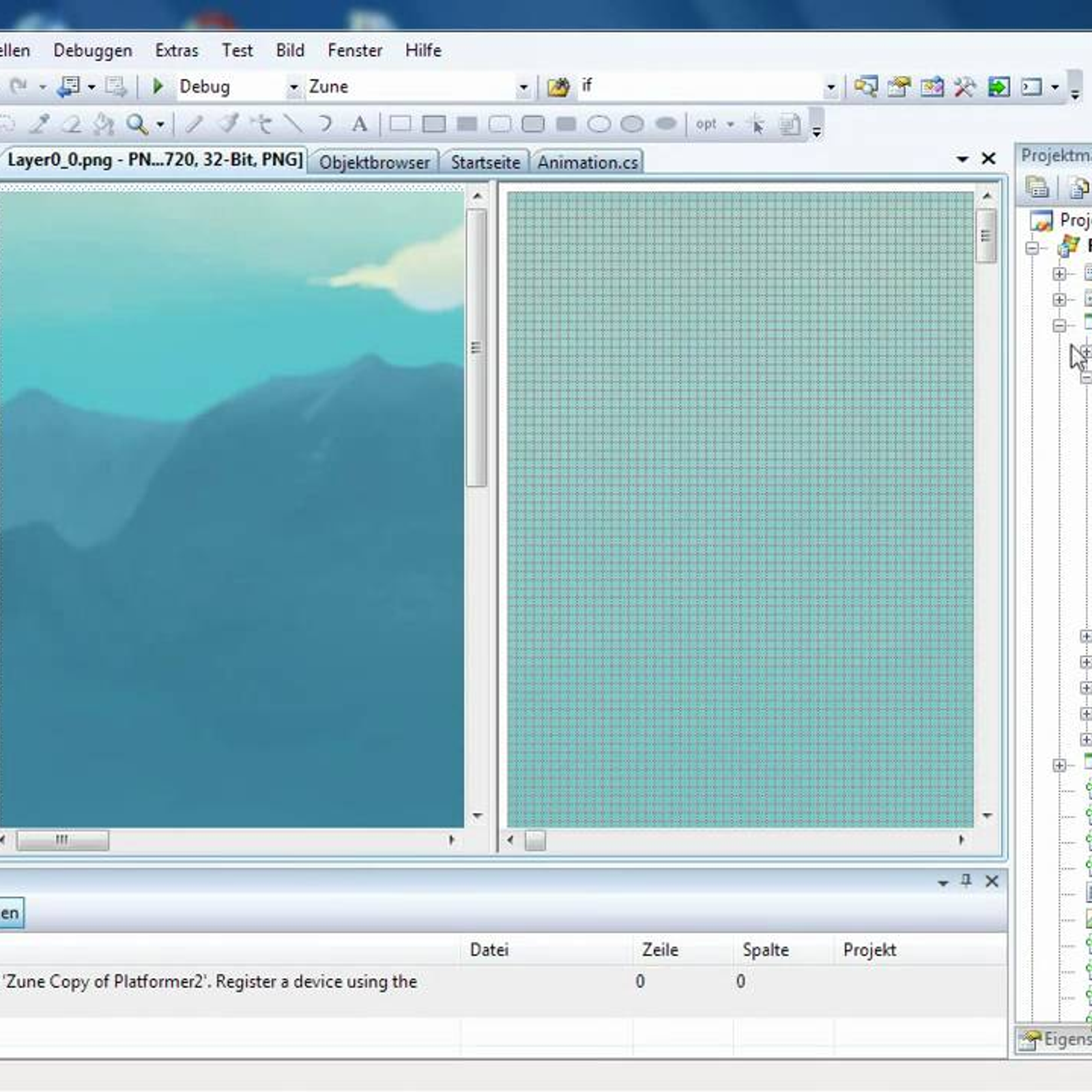Click the left image pane's horizontal scrollbar thumb
This screenshot has height=1092, width=1092.
(62, 840)
